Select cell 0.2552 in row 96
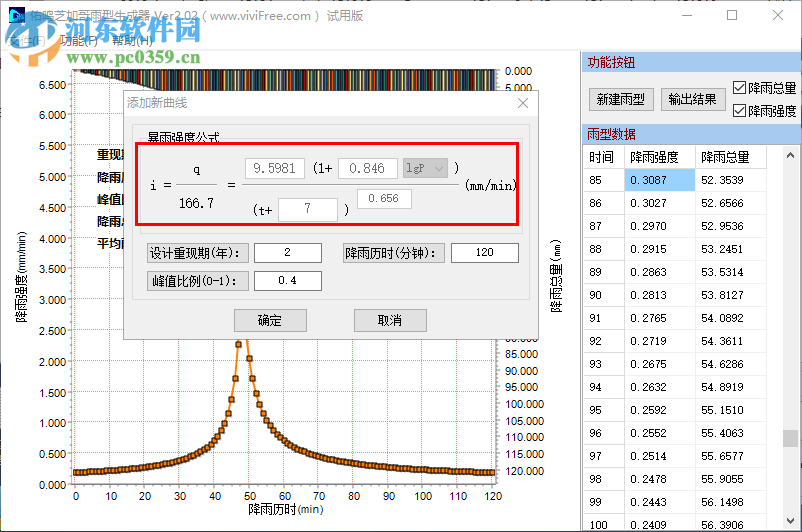 click(x=659, y=433)
